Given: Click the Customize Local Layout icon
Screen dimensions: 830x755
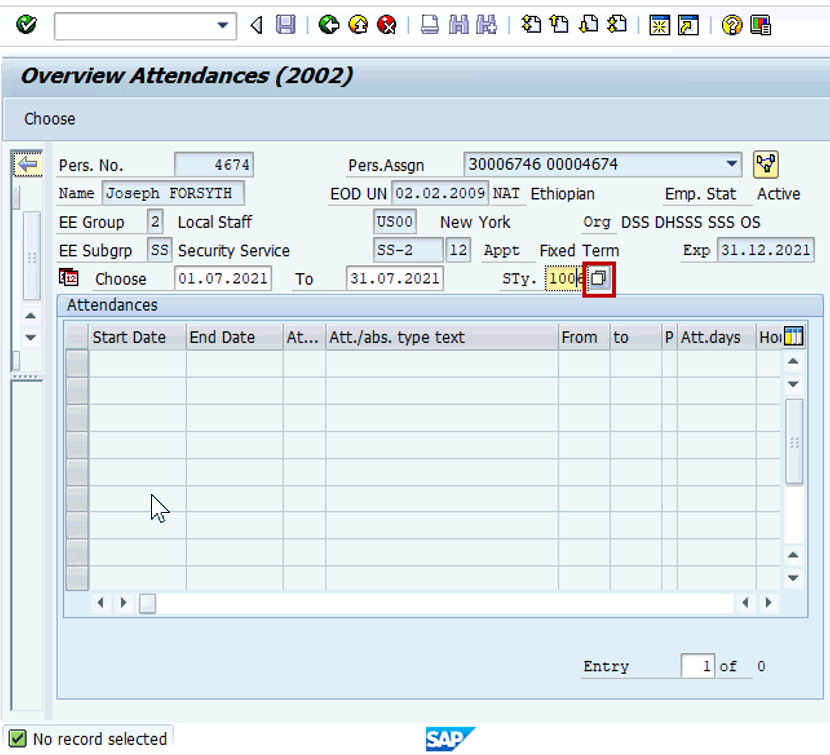Looking at the screenshot, I should pyautogui.click(x=761, y=25).
